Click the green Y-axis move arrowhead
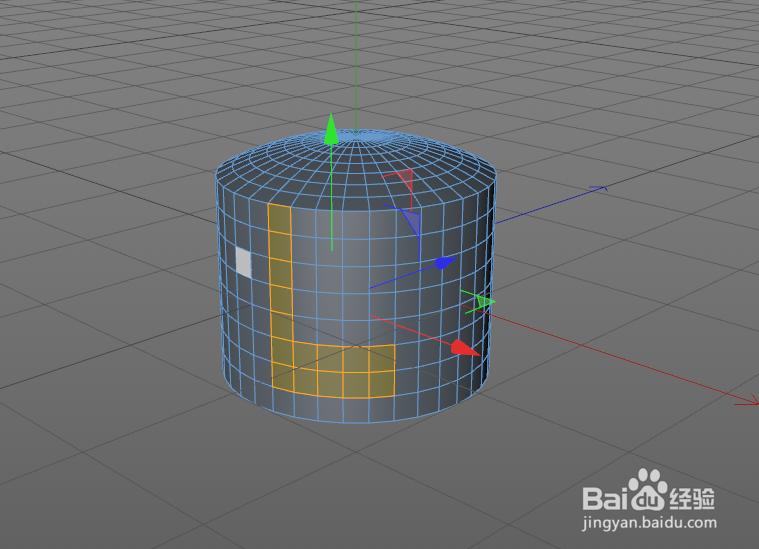759x549 pixels. tap(331, 129)
